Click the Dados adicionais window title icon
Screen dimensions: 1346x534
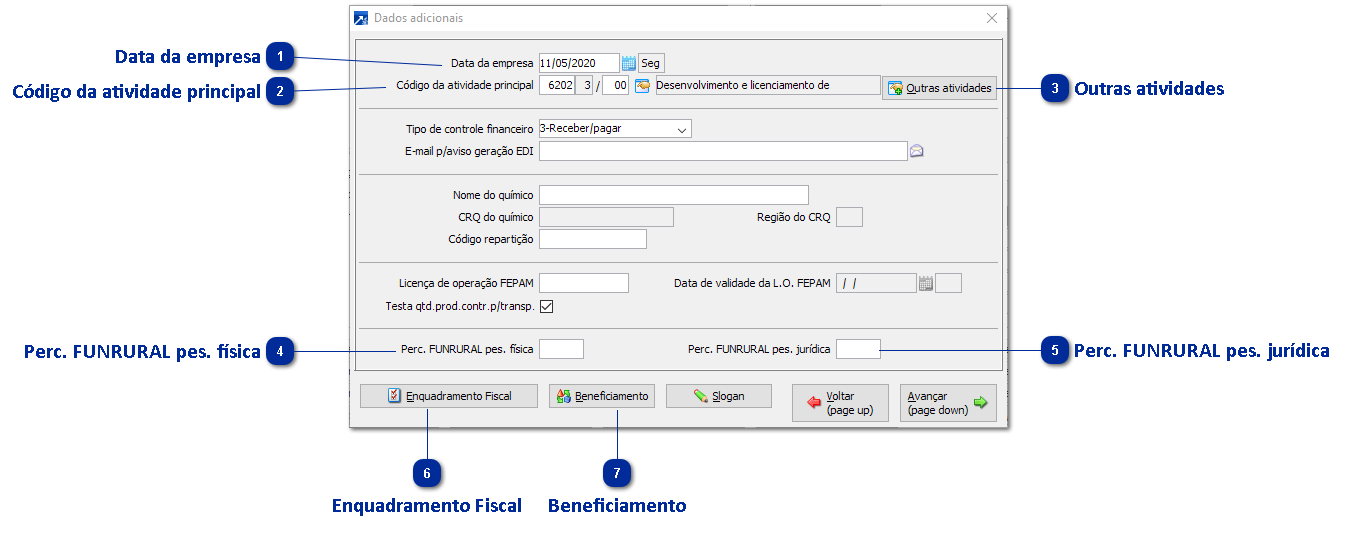tap(361, 18)
